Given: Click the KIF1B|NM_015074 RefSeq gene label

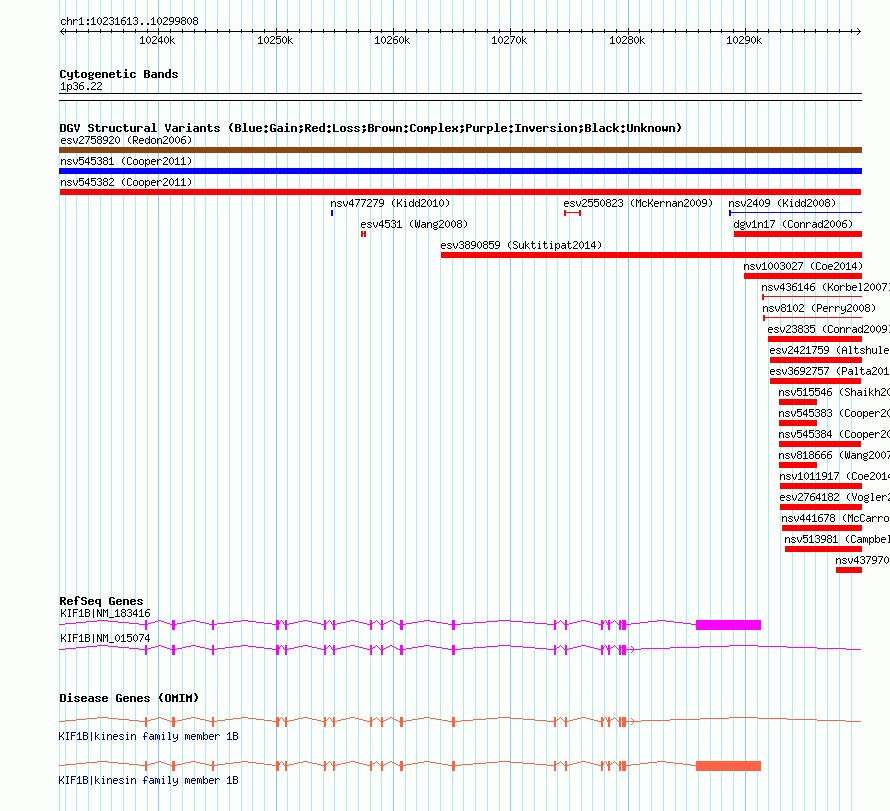Looking at the screenshot, I should (106, 638).
